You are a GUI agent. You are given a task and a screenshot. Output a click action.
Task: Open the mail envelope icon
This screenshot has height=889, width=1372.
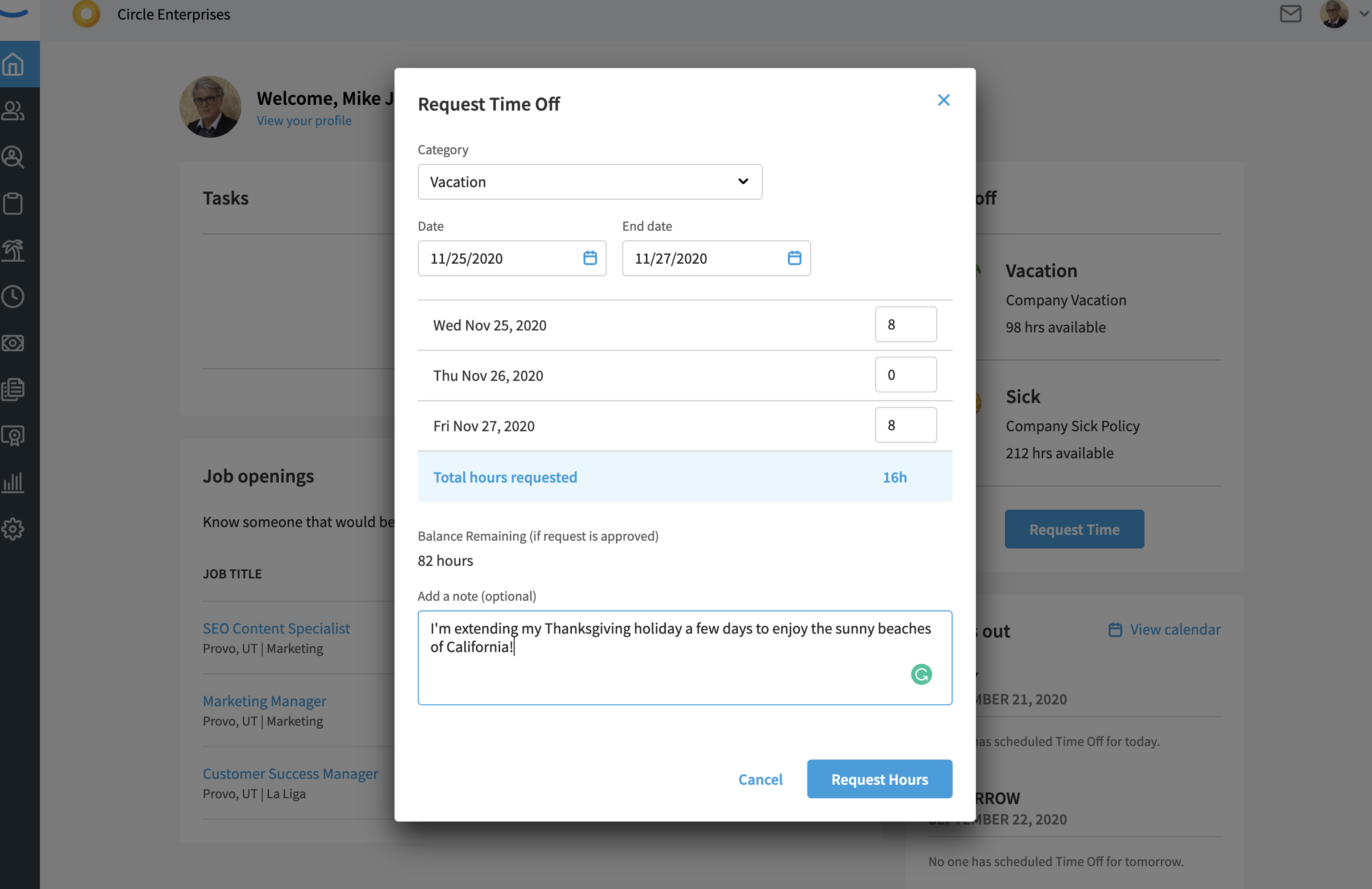1290,14
